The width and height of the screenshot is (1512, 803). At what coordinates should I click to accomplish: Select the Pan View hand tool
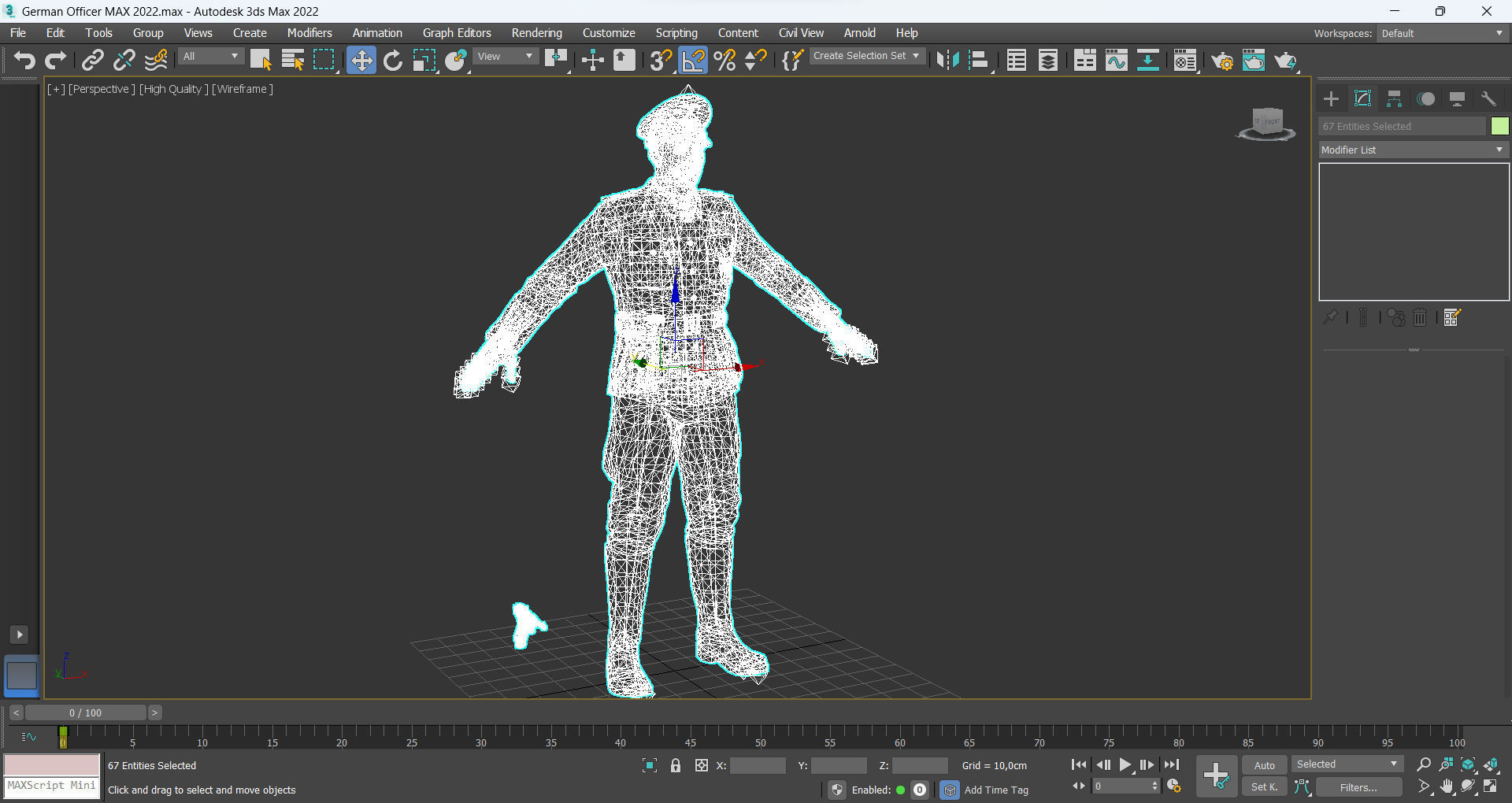point(1447,786)
